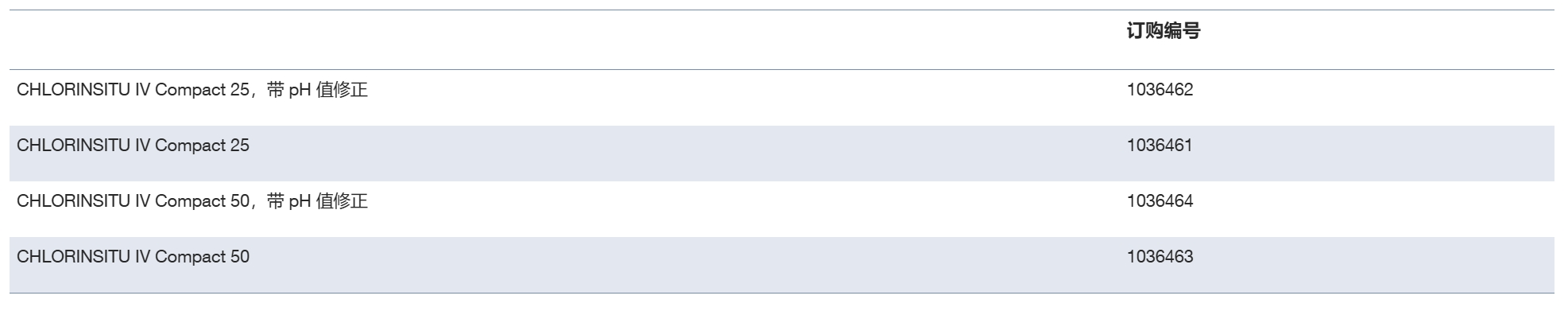Click the 订购编号 column header
Image resolution: width=1568 pixels, height=311 pixels.
1163,31
